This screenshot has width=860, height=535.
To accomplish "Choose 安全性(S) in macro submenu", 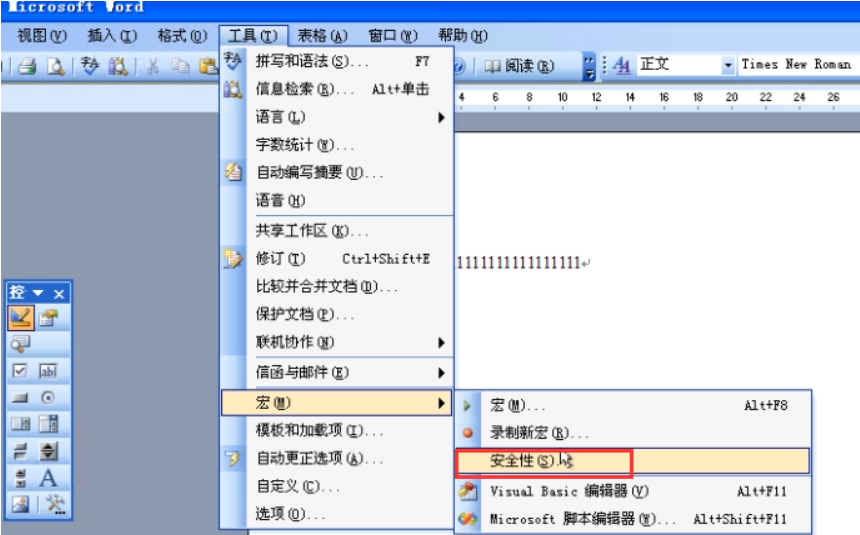I will tap(633, 461).
